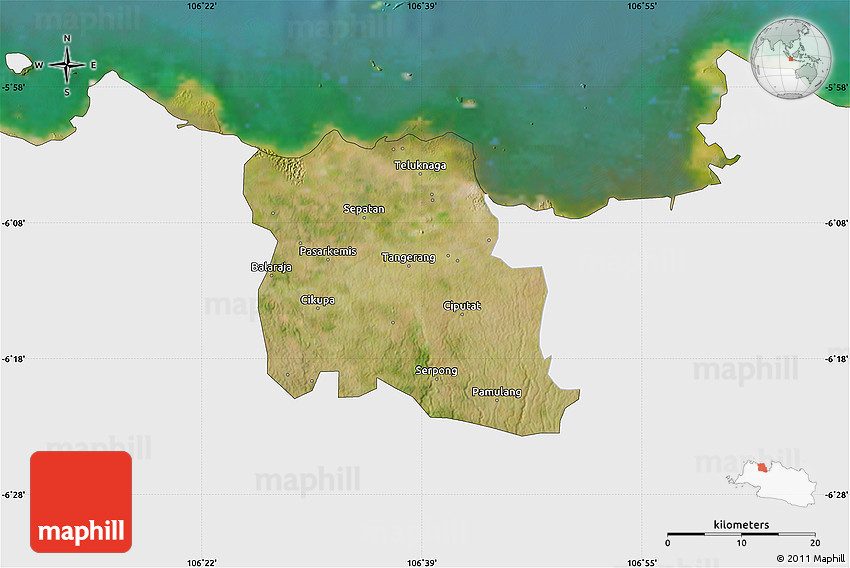Select the Teluknaga town label
This screenshot has height=568, width=850.
420,166
